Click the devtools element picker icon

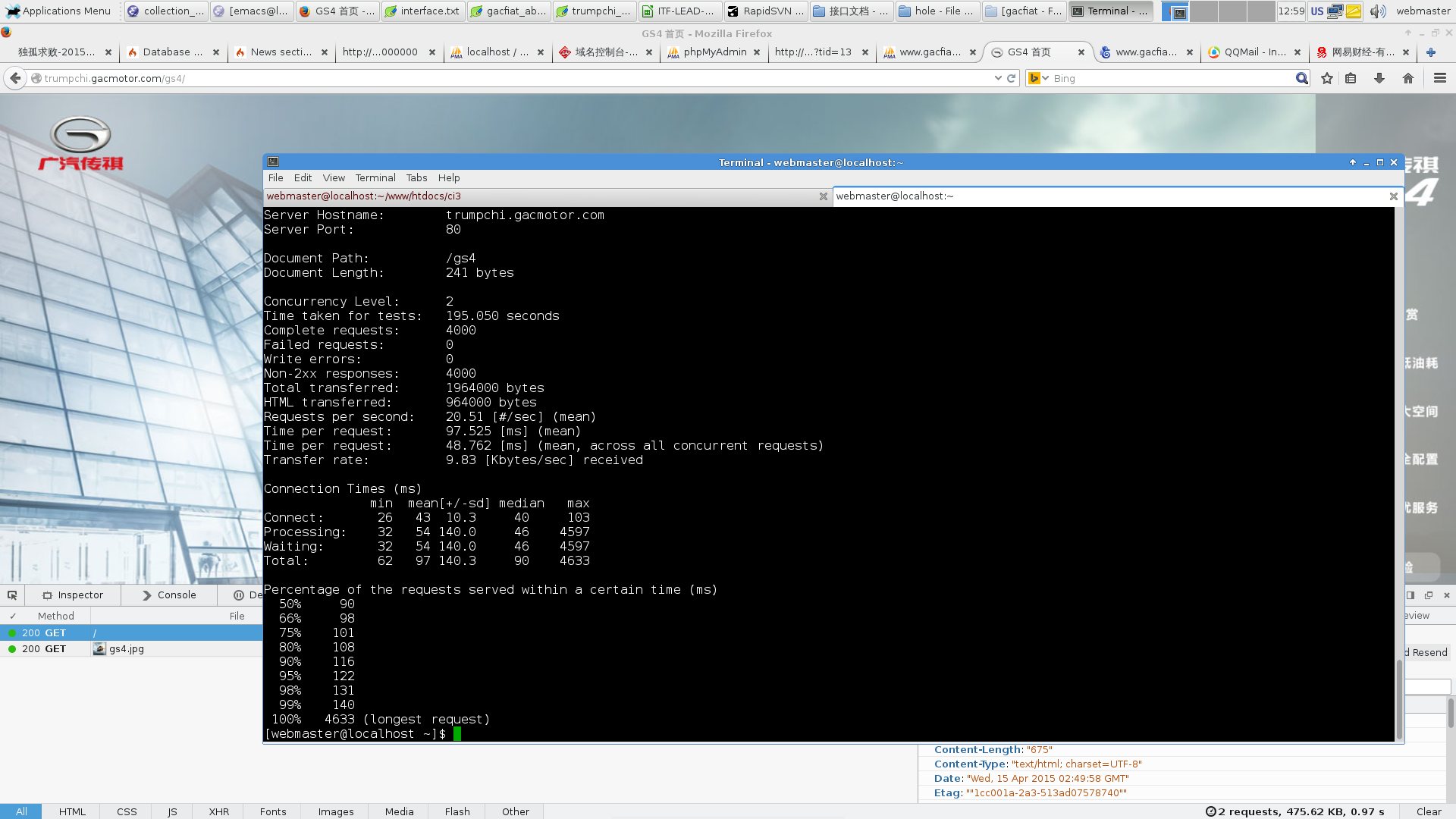[x=12, y=595]
